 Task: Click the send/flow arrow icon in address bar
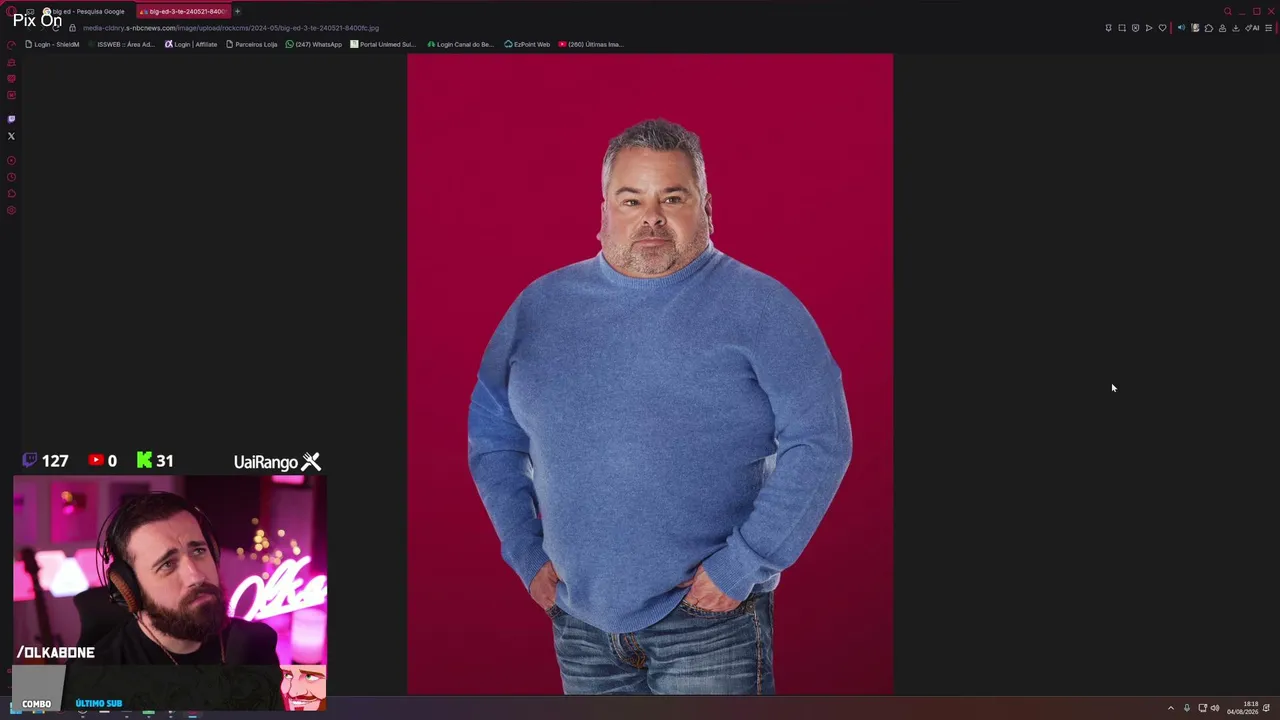(x=1149, y=28)
